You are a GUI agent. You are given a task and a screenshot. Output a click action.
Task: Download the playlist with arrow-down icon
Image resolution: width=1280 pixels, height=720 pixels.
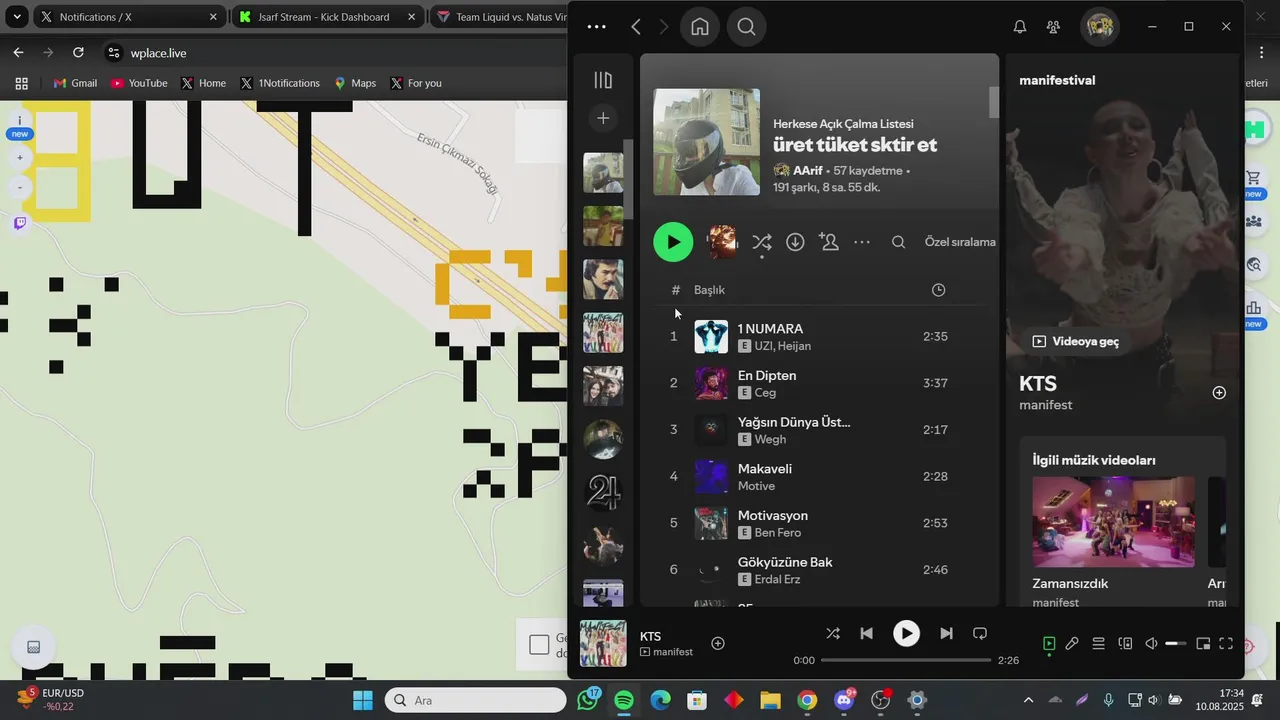tap(795, 242)
